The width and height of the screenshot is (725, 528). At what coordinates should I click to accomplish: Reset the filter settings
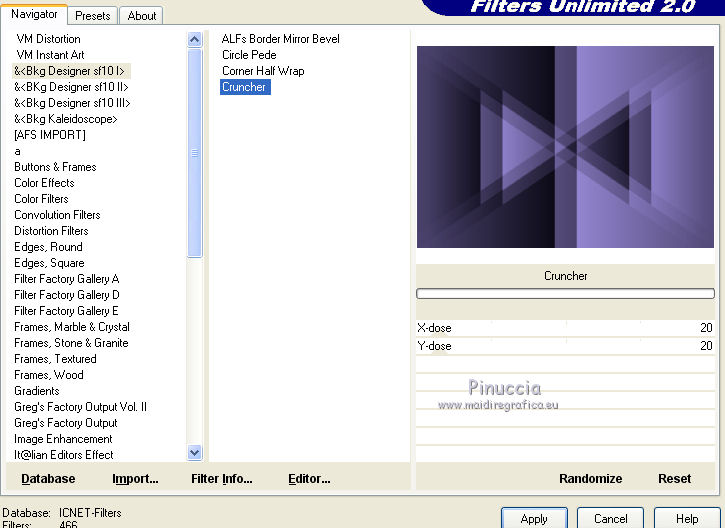click(674, 479)
